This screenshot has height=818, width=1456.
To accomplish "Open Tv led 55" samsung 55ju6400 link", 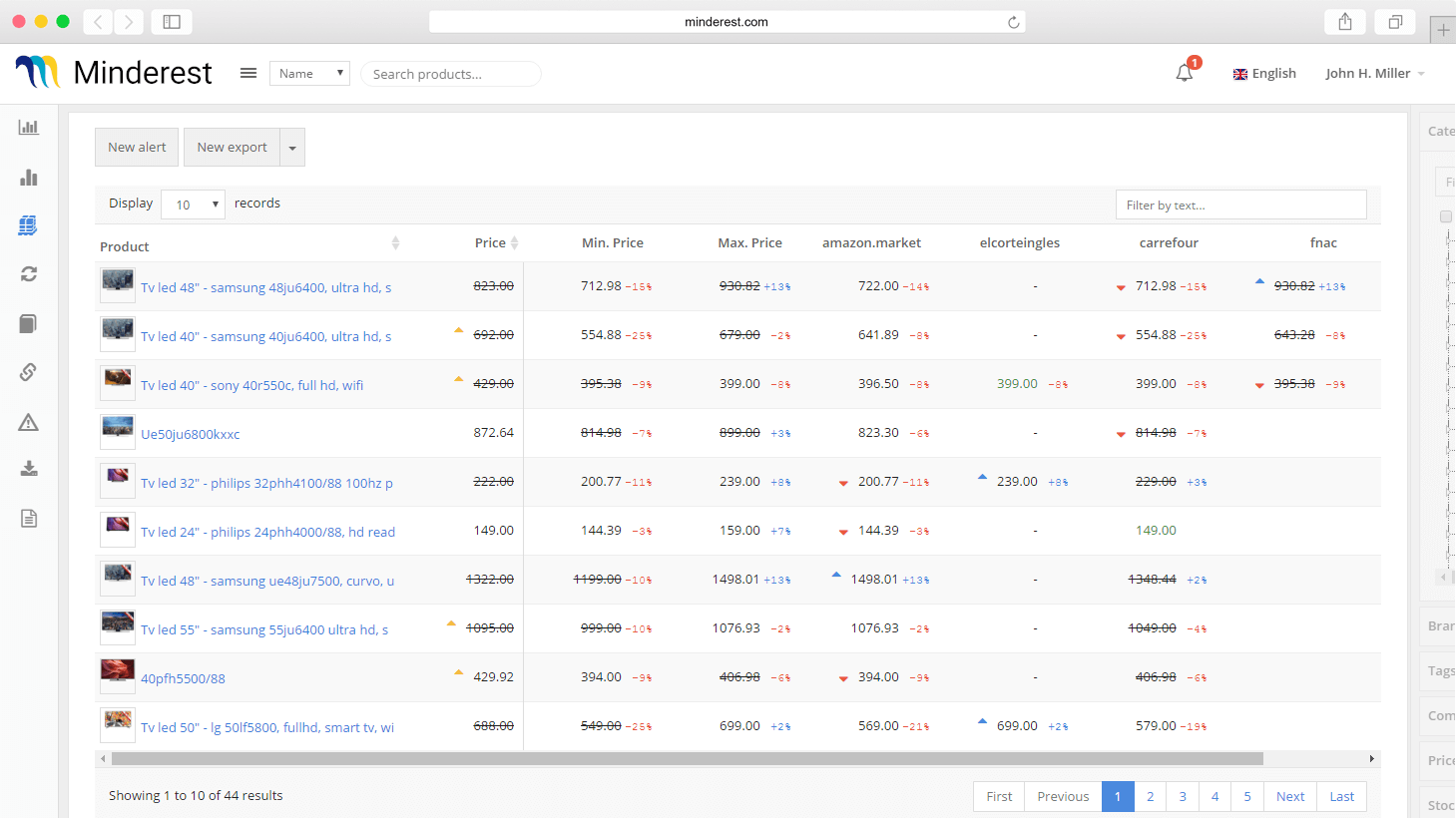I will [264, 629].
